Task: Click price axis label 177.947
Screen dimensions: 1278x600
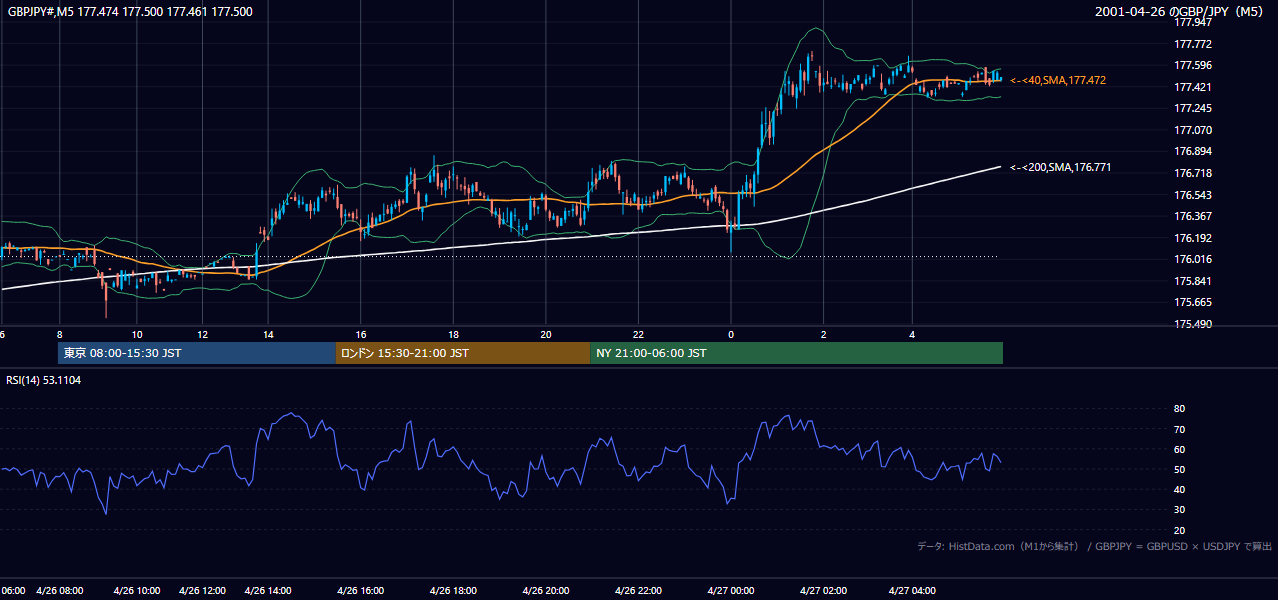Action: pos(1193,22)
